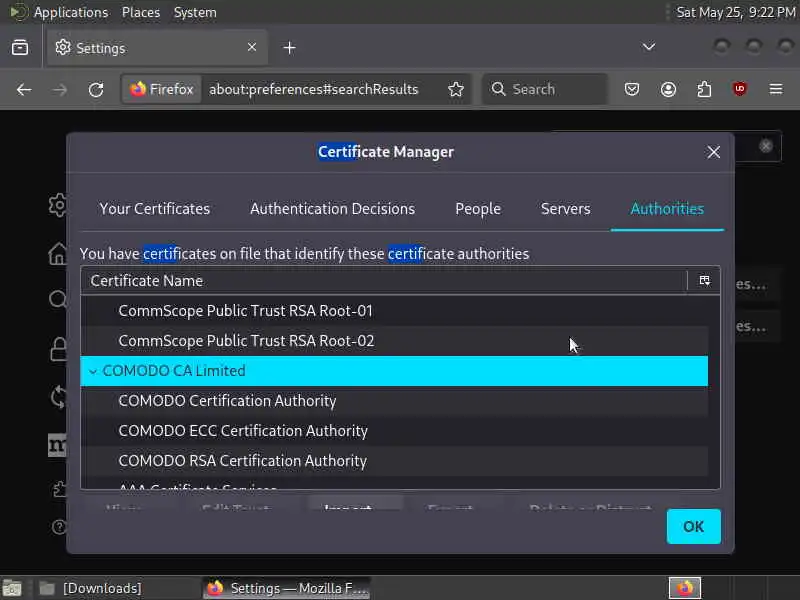Viewport: 800px width, 600px height.
Task: Select COMODO RSA Certification Authority row
Action: [x=394, y=461]
